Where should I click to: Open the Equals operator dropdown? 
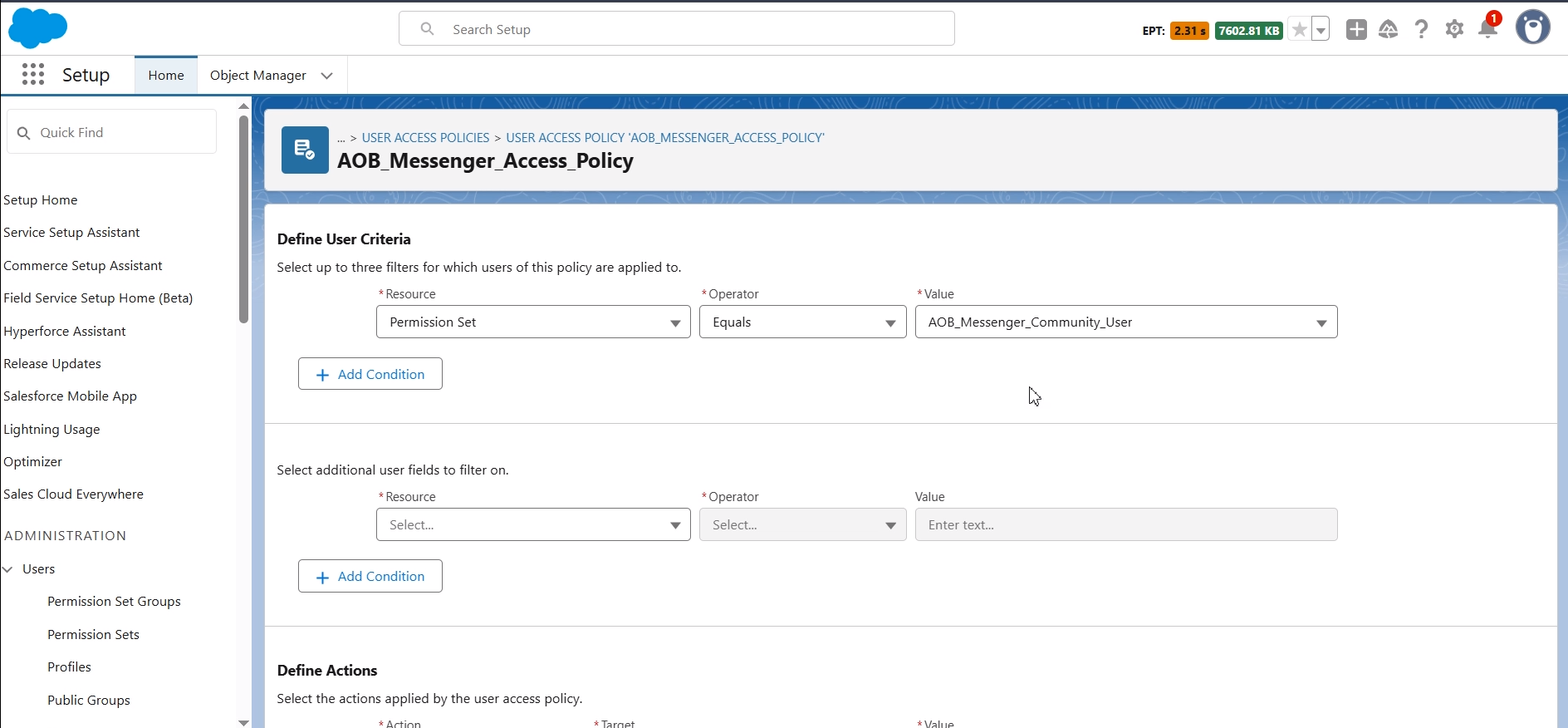pos(802,322)
